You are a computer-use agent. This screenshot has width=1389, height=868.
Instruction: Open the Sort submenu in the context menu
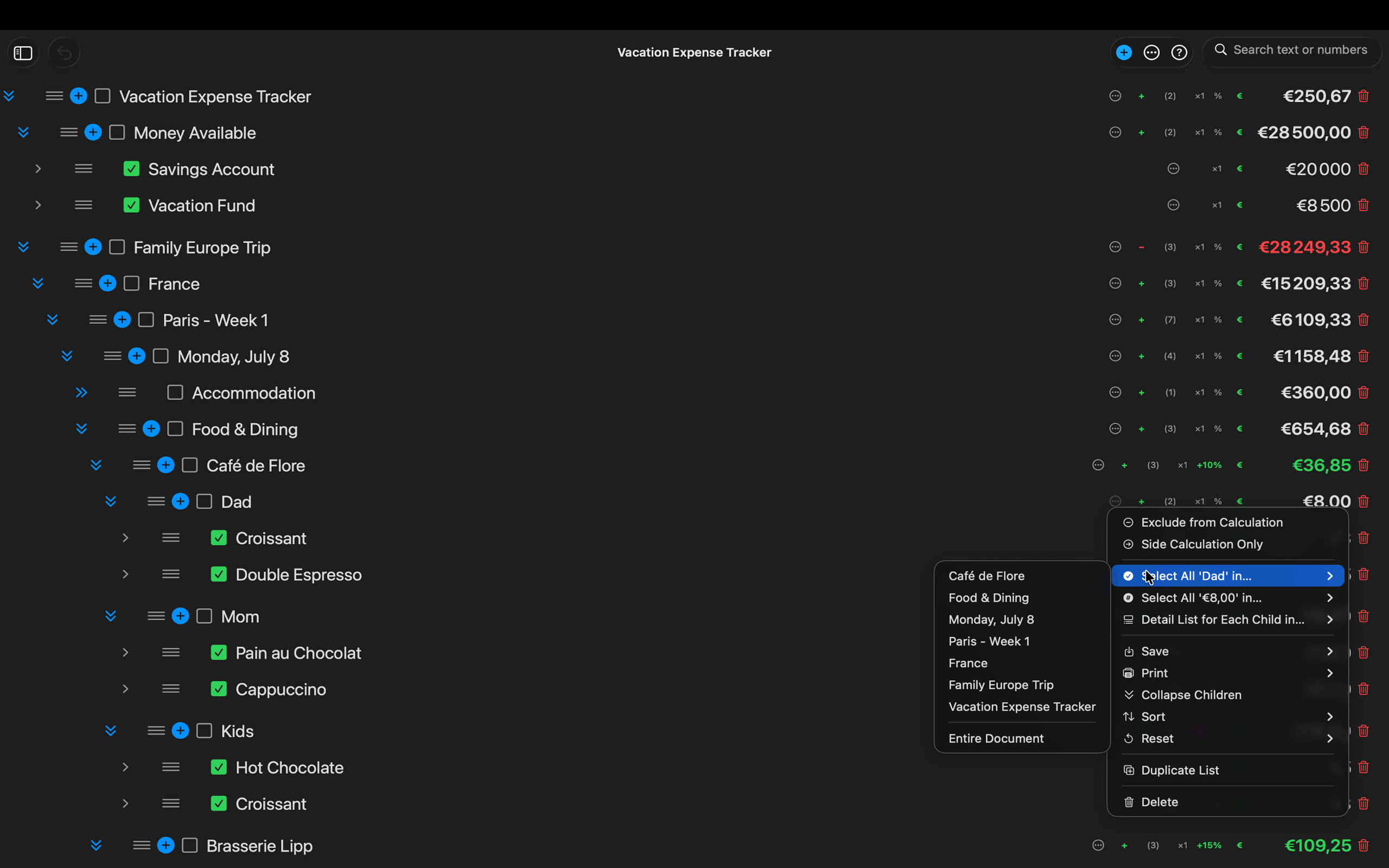pos(1228,717)
